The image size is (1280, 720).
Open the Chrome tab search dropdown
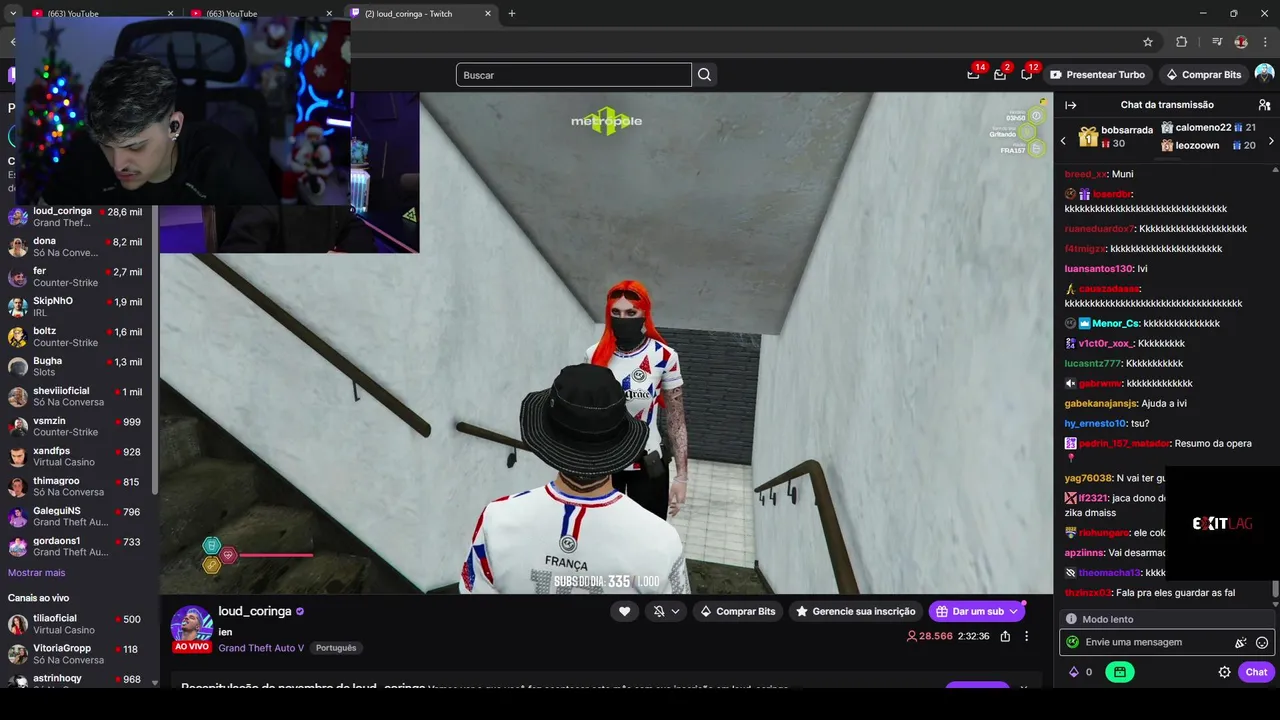(13, 14)
